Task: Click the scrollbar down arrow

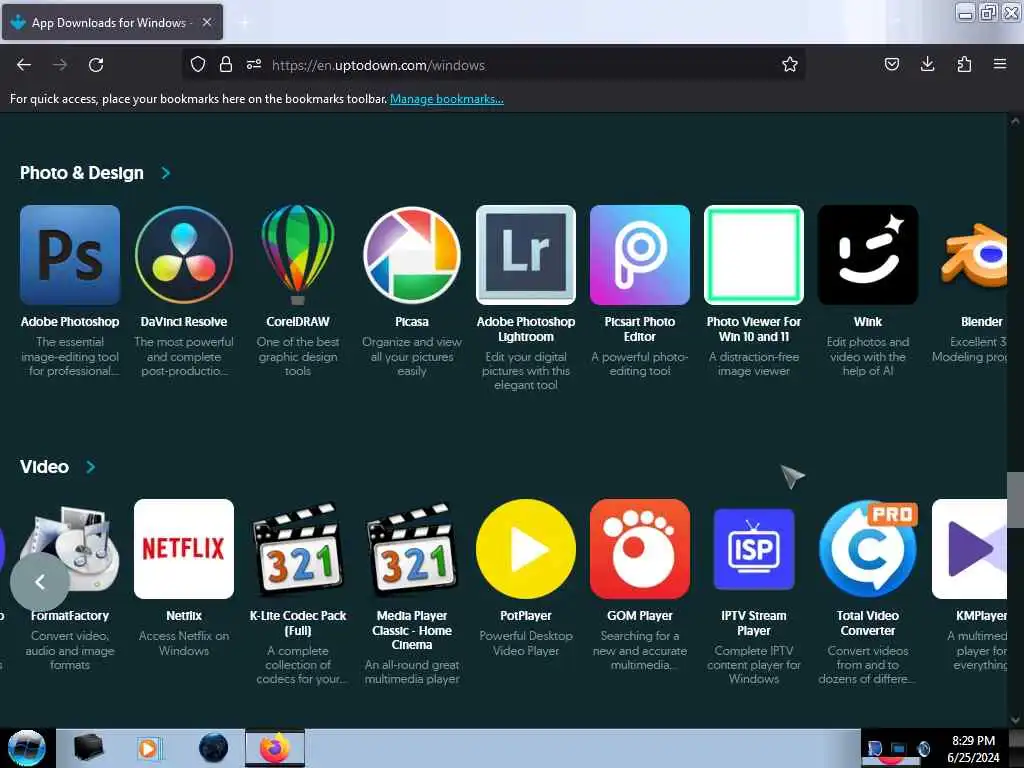Action: pyautogui.click(x=1015, y=720)
